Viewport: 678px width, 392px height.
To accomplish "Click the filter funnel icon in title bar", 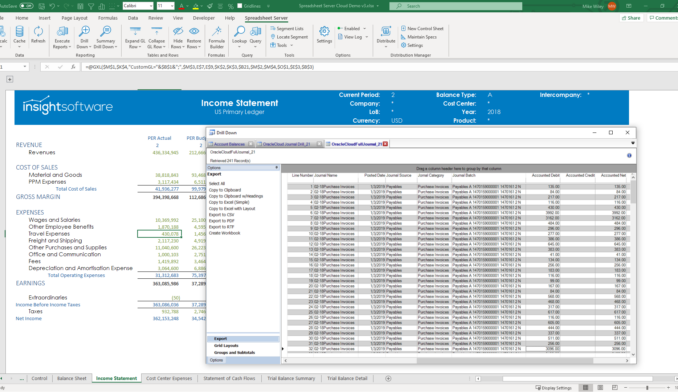I will (91, 6).
